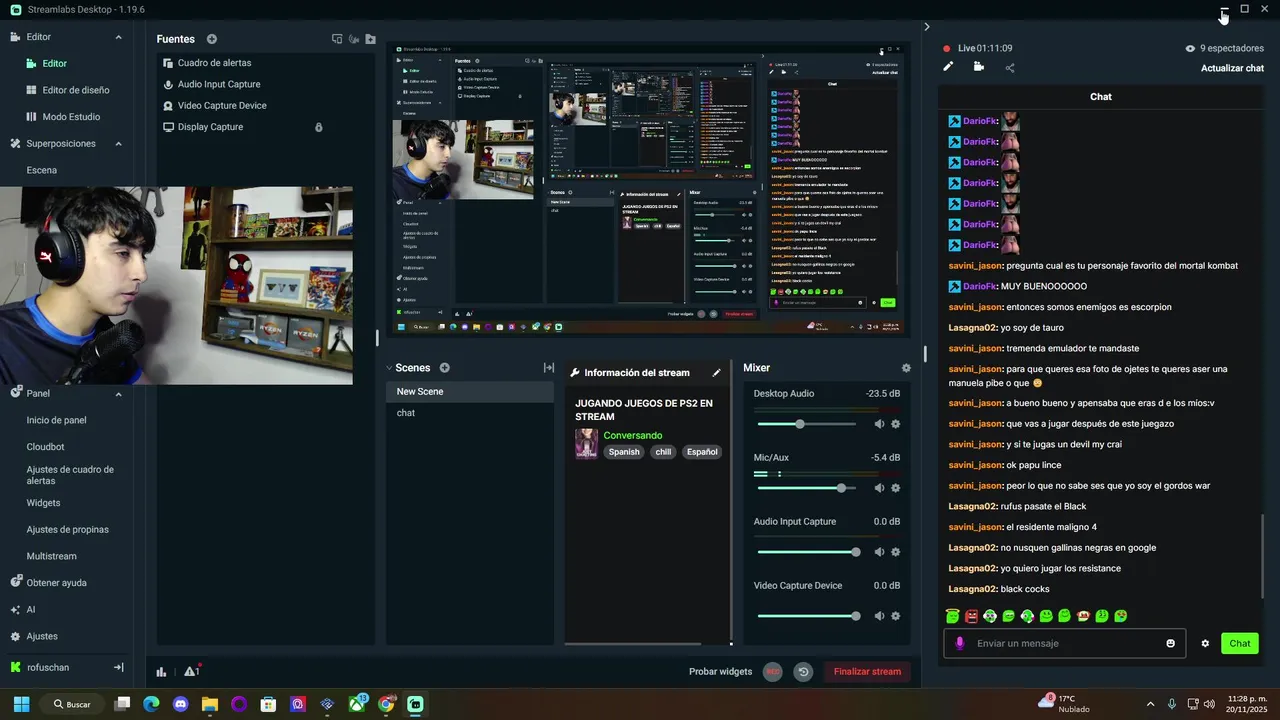Click the first layout icon in the Fuentes header
Screen dimensions: 1280x720
click(337, 39)
